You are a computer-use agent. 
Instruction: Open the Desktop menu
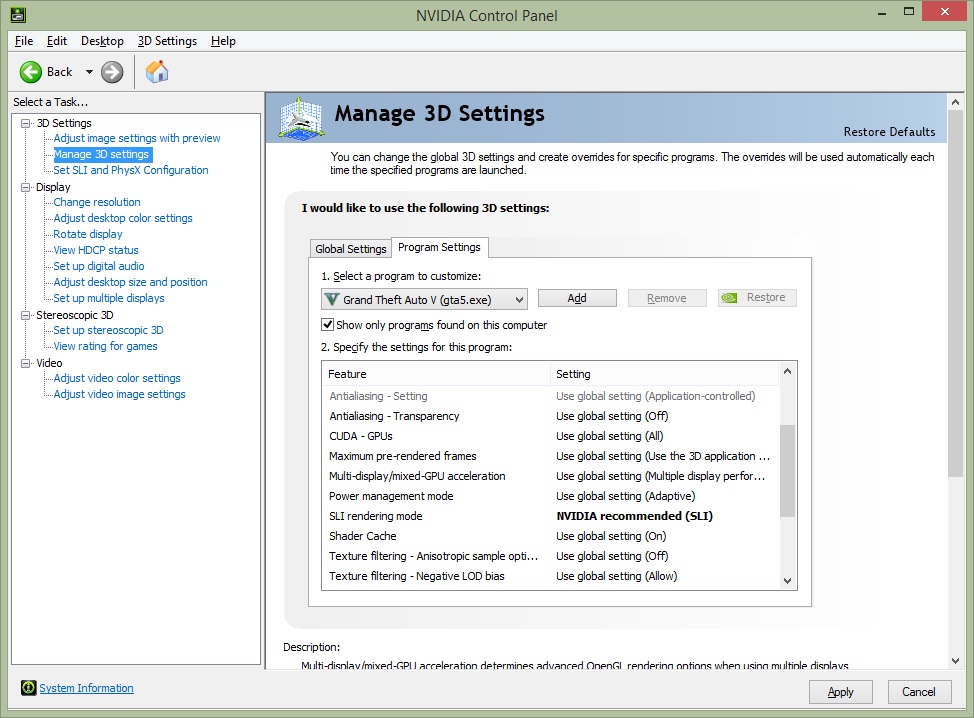pos(102,41)
